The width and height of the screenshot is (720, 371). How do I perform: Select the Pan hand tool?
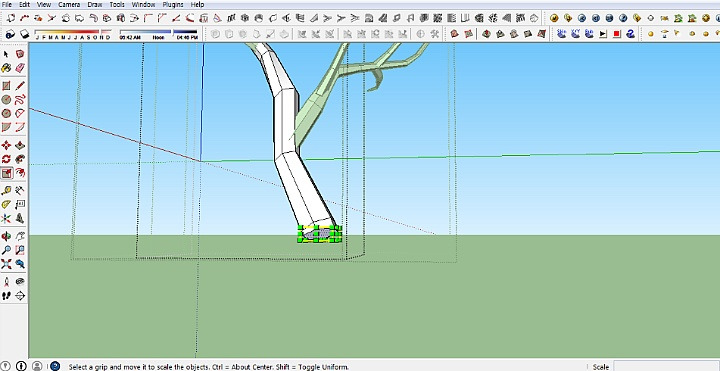[20, 236]
